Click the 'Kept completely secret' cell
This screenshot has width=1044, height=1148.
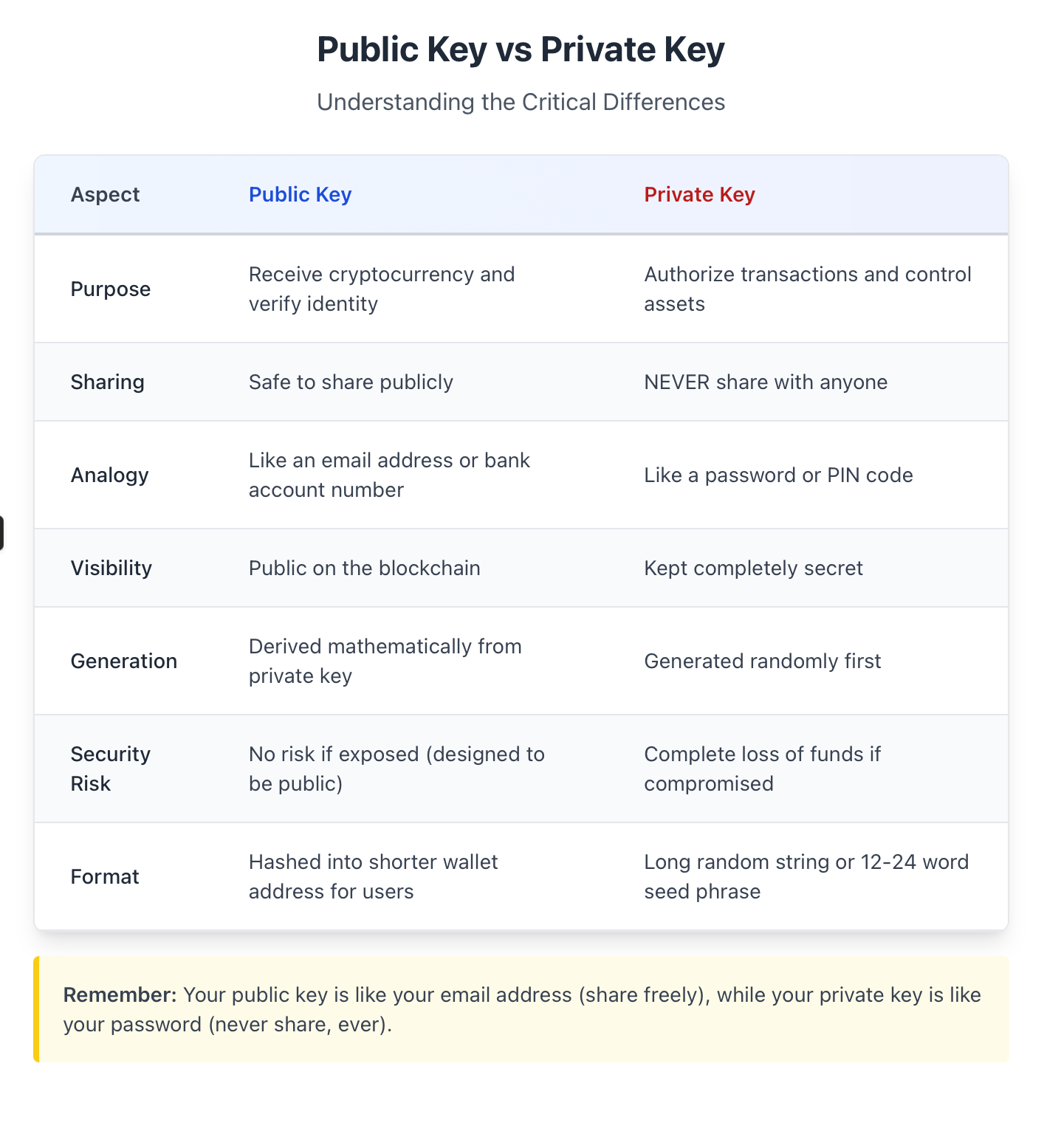[x=753, y=568]
